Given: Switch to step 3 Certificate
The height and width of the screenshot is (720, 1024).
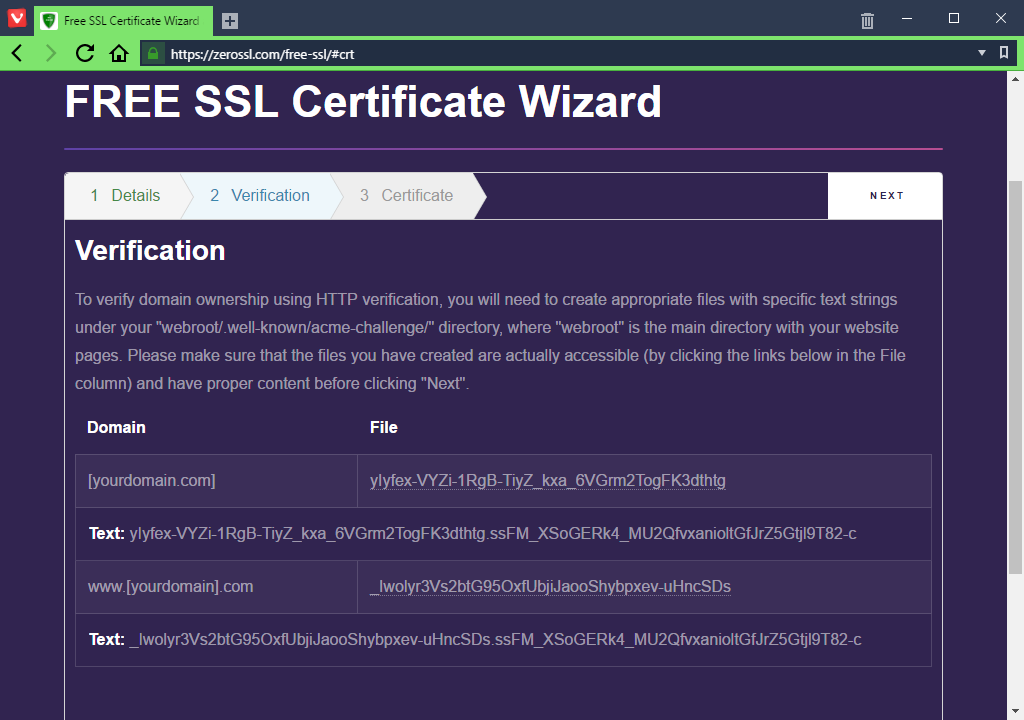Looking at the screenshot, I should 406,195.
